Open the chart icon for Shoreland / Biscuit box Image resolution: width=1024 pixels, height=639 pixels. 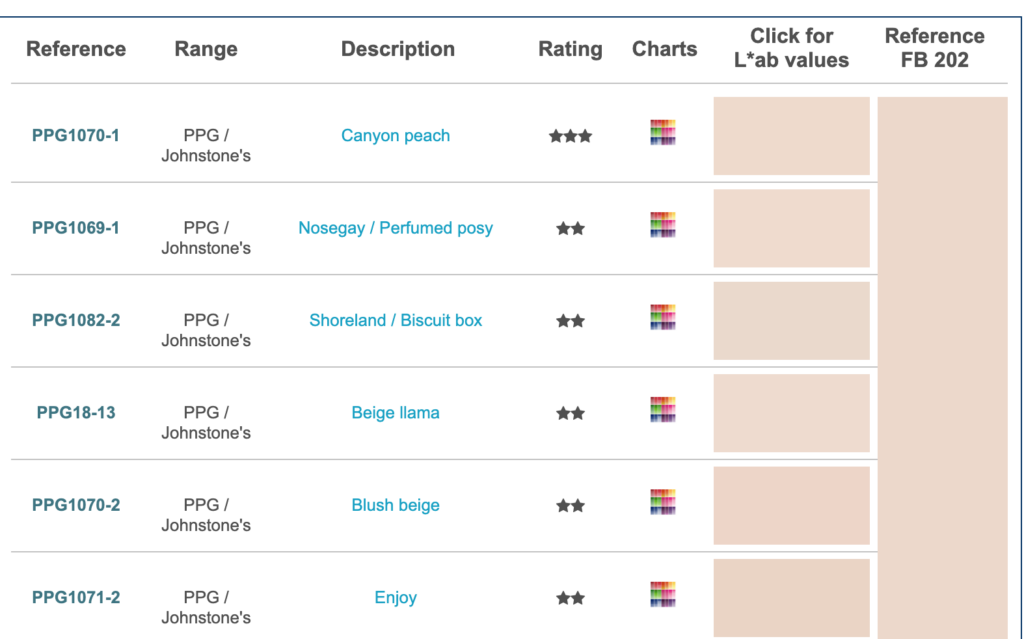pyautogui.click(x=663, y=318)
